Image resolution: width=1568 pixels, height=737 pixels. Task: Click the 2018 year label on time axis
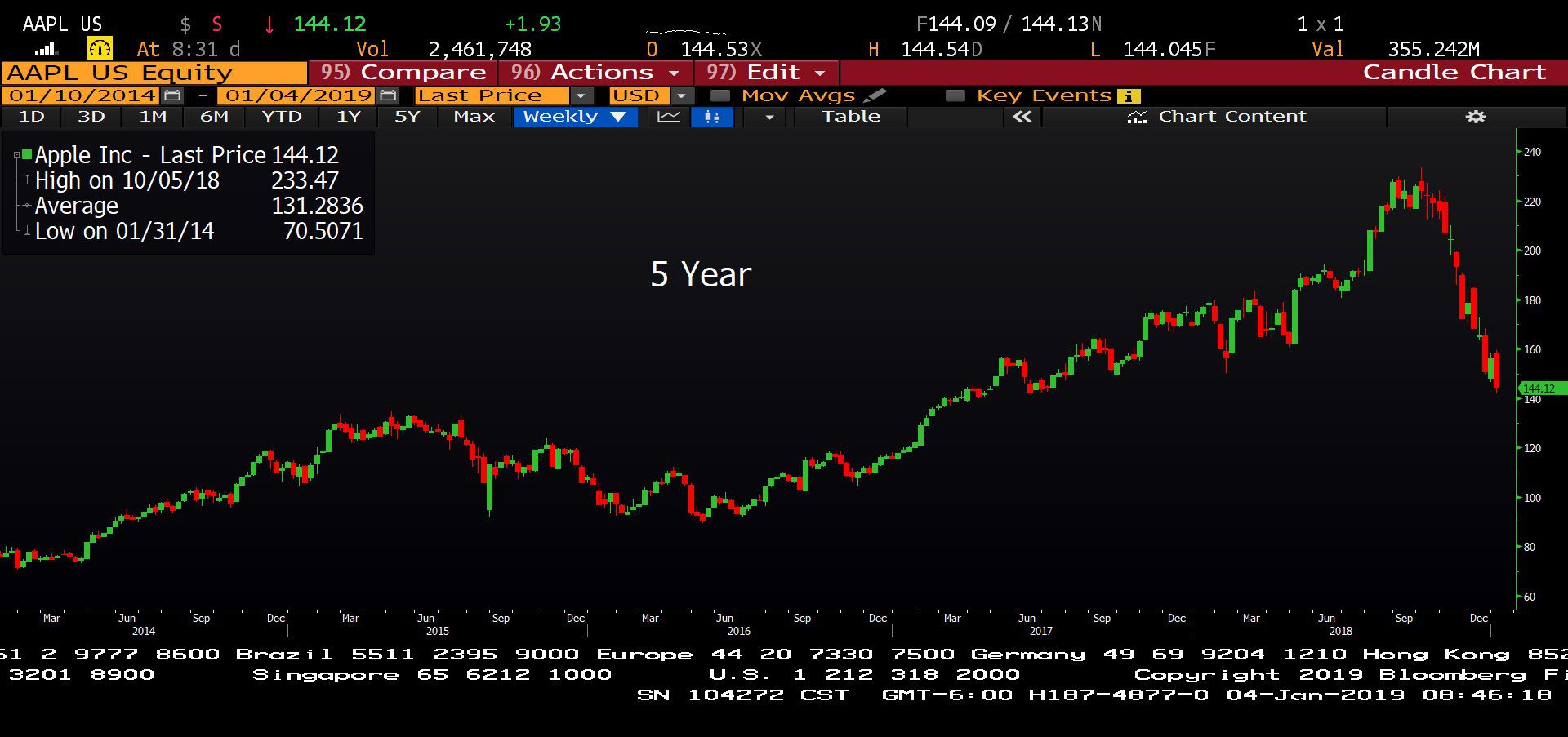pyautogui.click(x=1340, y=631)
